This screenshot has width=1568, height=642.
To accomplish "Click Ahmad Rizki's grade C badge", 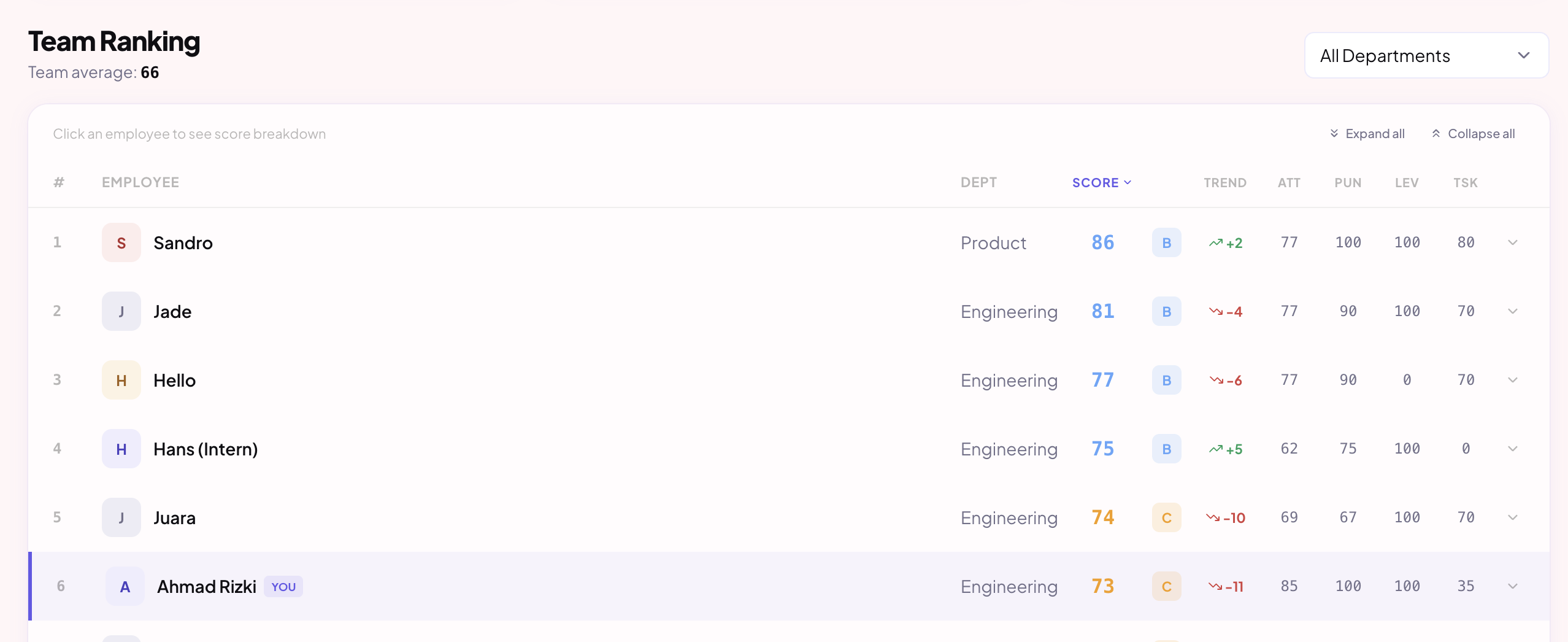I will [x=1167, y=586].
